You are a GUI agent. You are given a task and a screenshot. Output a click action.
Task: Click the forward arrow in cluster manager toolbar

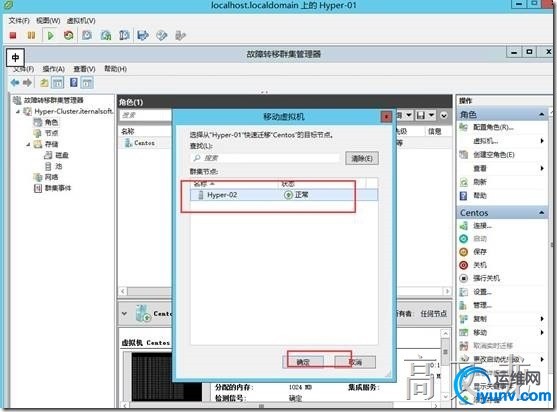pyautogui.click(x=27, y=83)
